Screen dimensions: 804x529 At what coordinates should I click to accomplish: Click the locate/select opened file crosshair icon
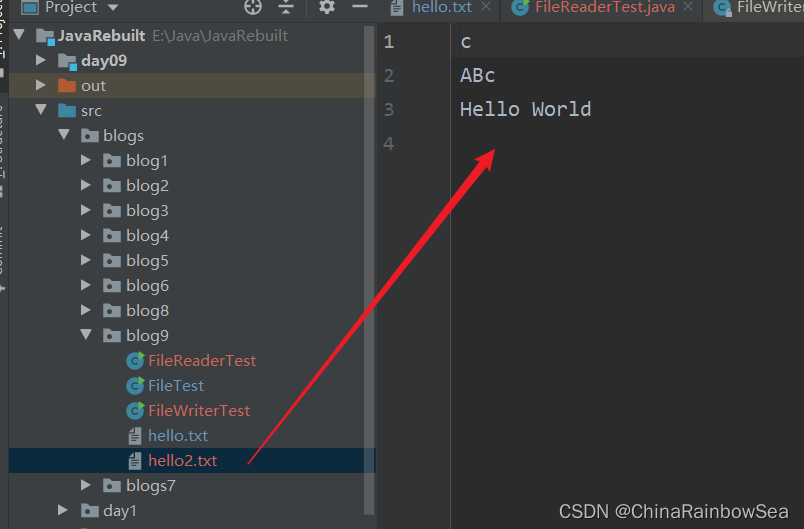coord(253,7)
